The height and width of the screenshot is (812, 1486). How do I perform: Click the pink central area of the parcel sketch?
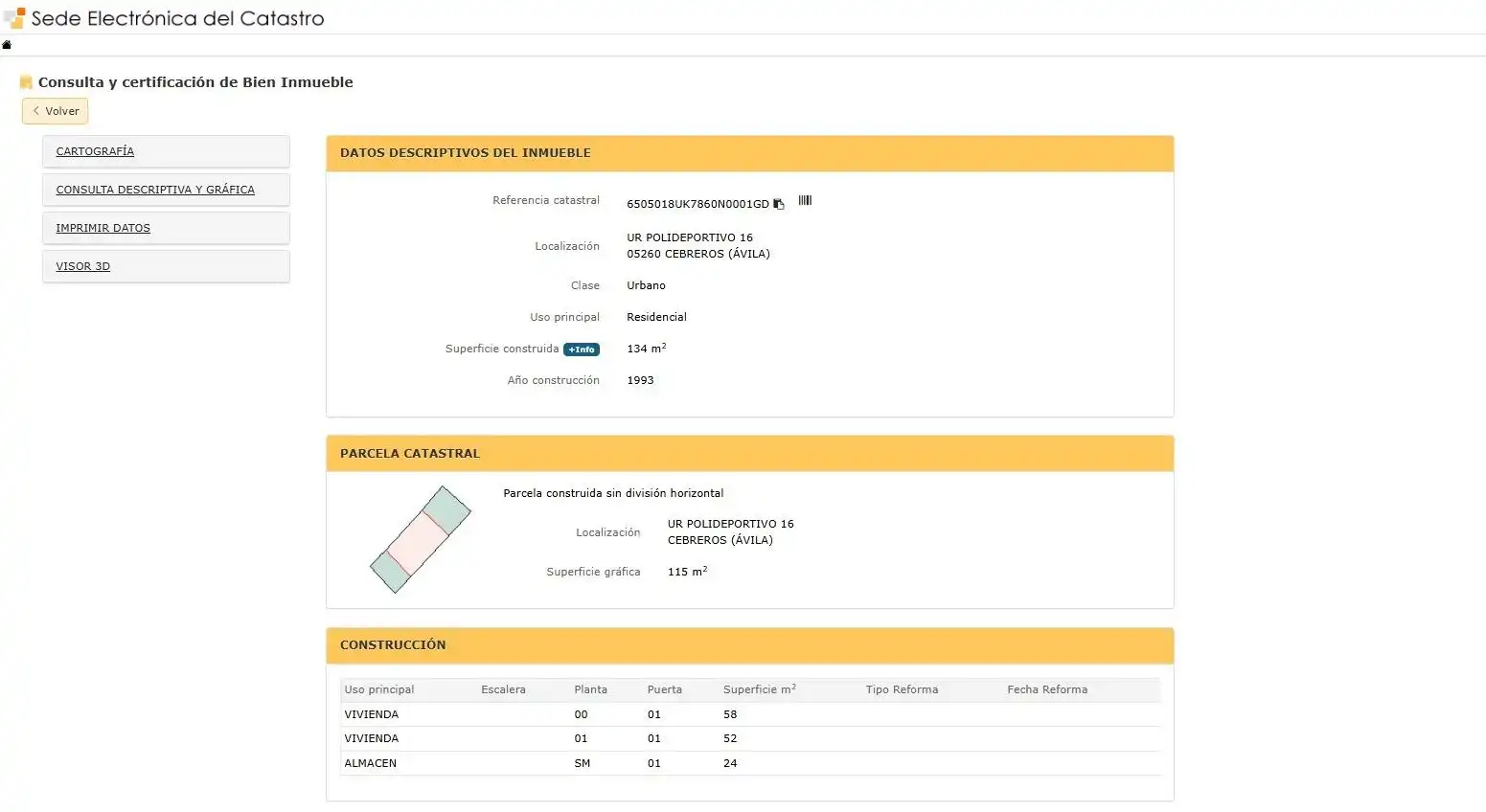[420, 543]
